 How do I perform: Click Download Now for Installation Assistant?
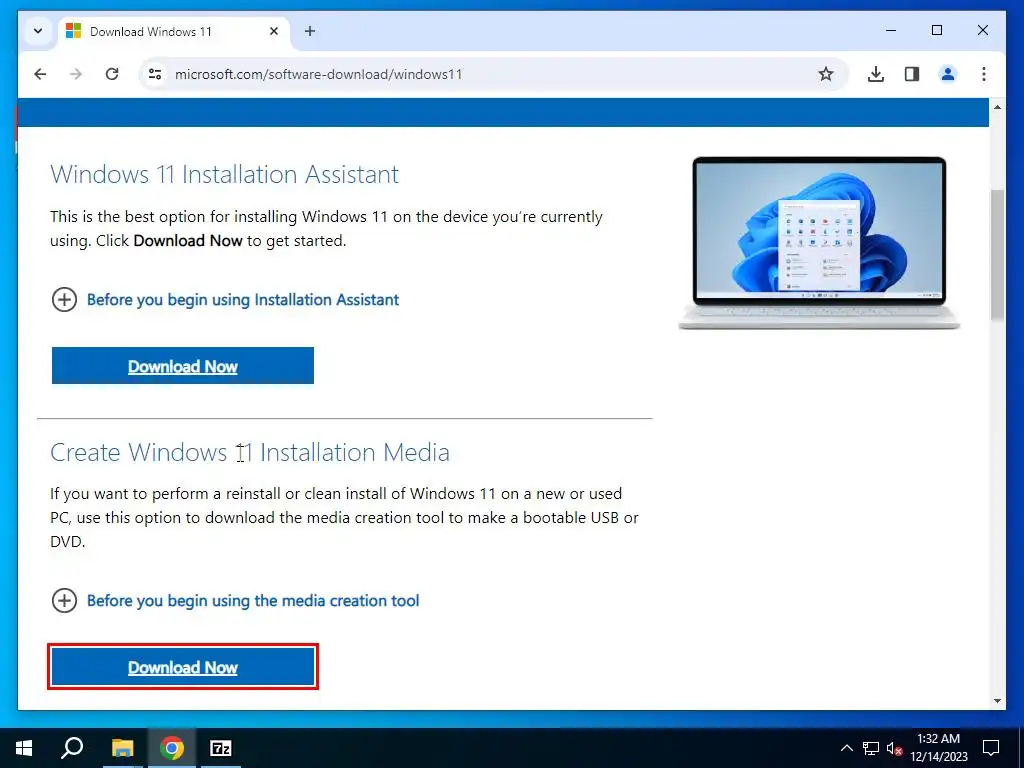pos(183,366)
